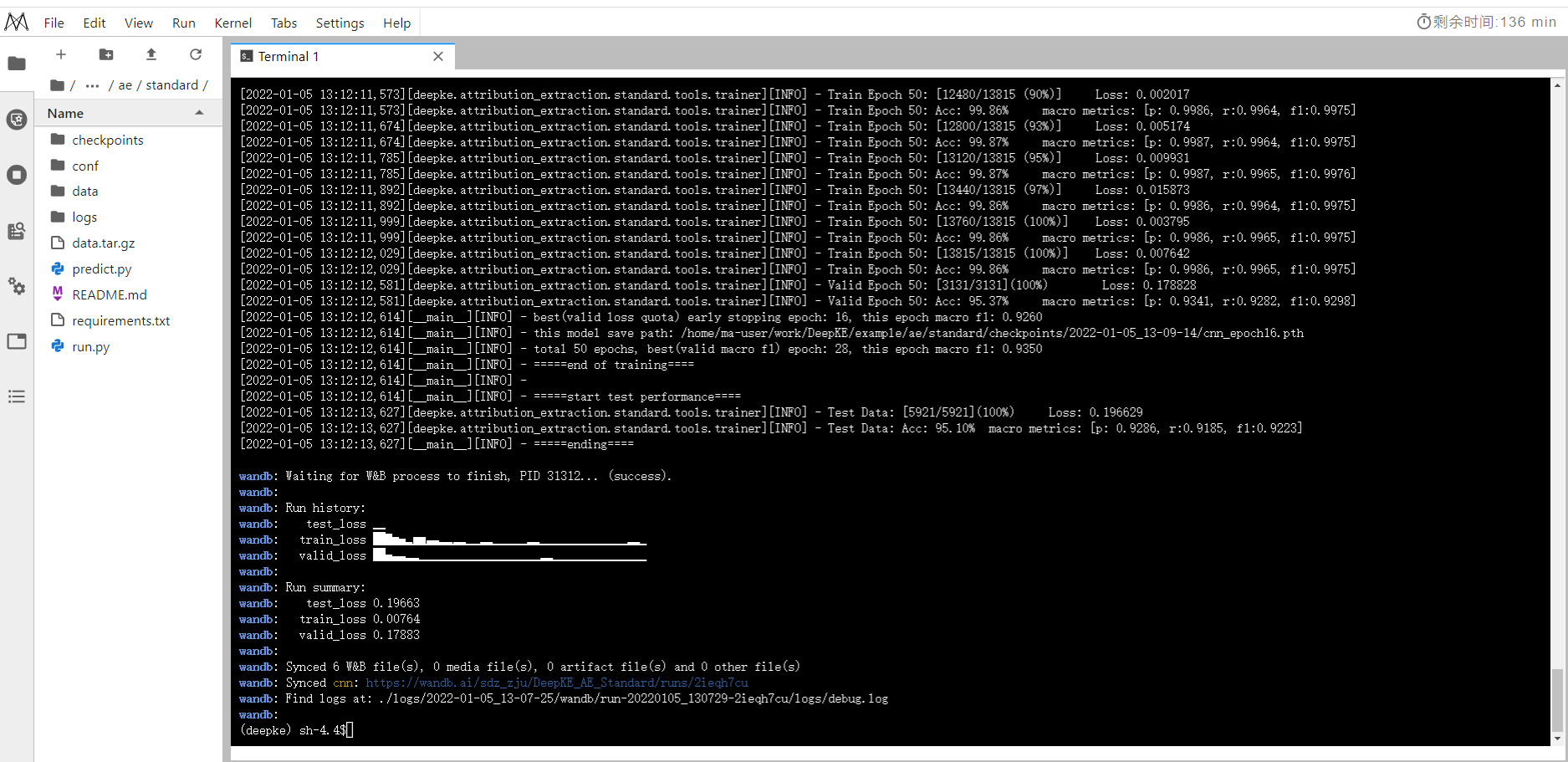Open the Run menu

[x=183, y=23]
